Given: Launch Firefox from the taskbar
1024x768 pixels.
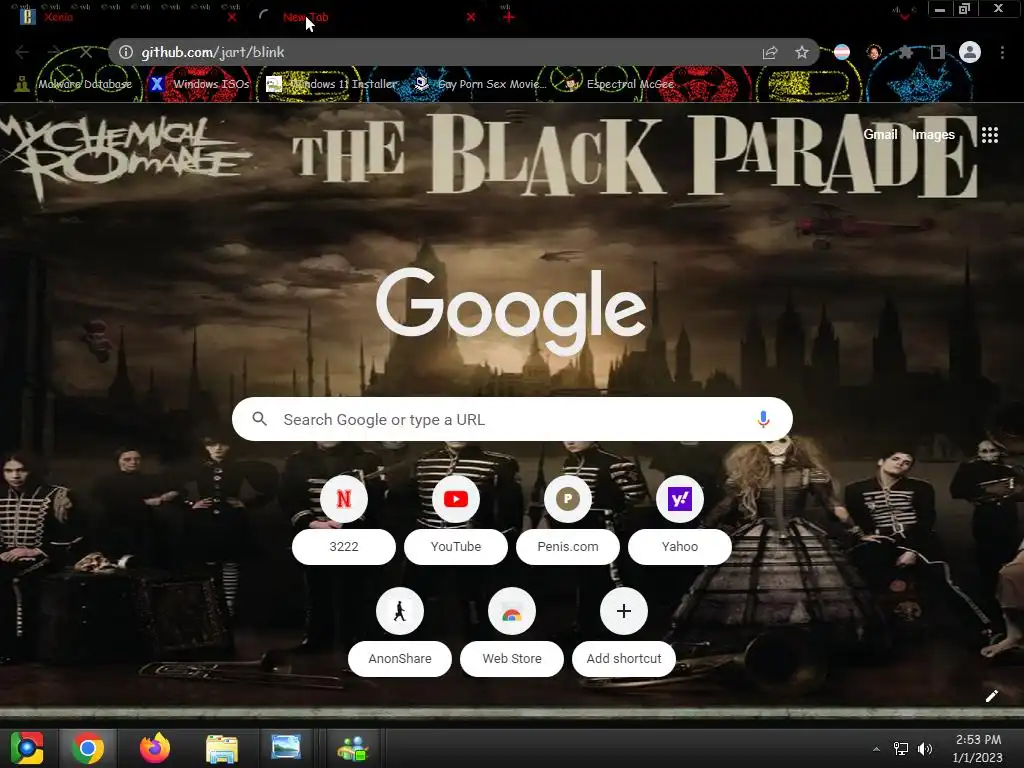Looking at the screenshot, I should click(x=155, y=748).
